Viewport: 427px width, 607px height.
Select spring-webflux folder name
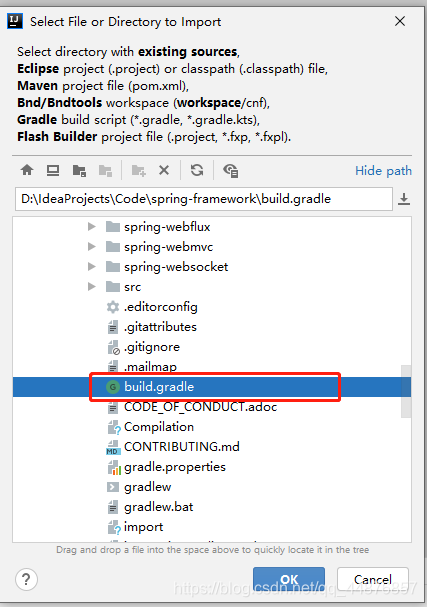coord(167,227)
